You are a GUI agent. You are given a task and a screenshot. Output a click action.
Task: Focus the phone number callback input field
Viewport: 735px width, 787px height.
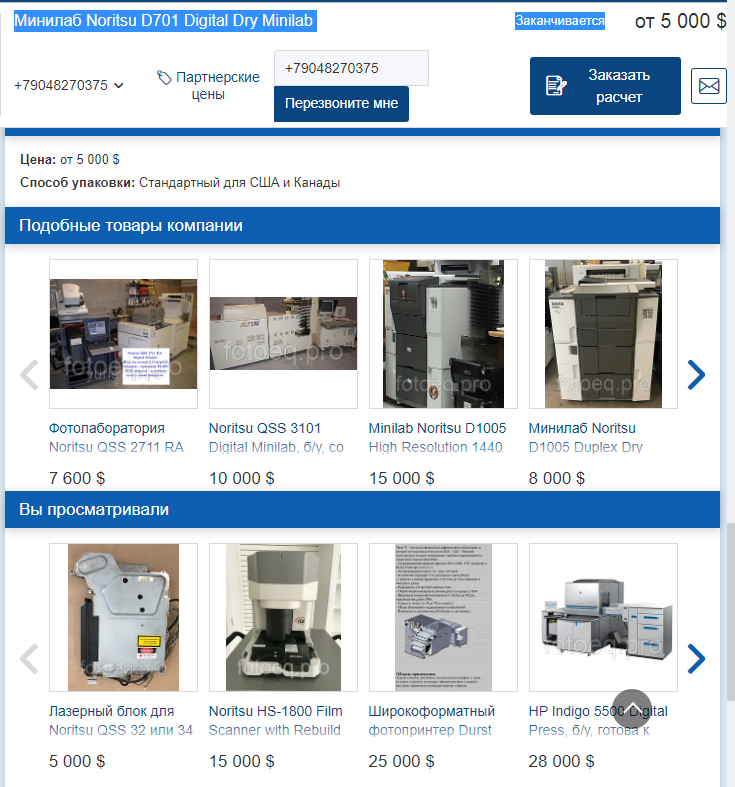(x=351, y=68)
